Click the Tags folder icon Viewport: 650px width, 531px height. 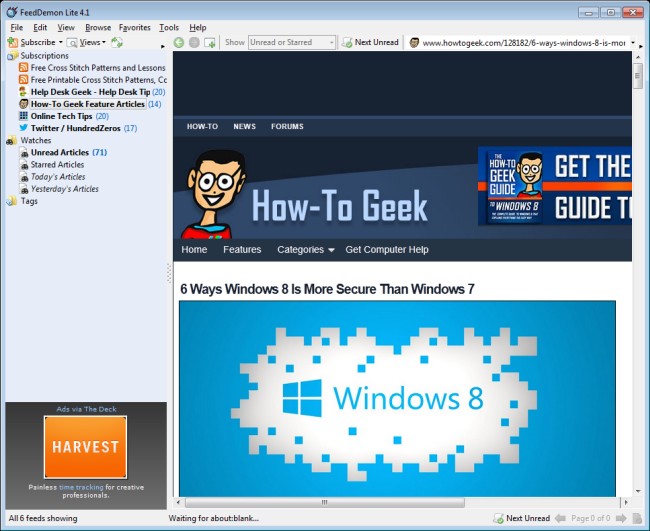12,201
